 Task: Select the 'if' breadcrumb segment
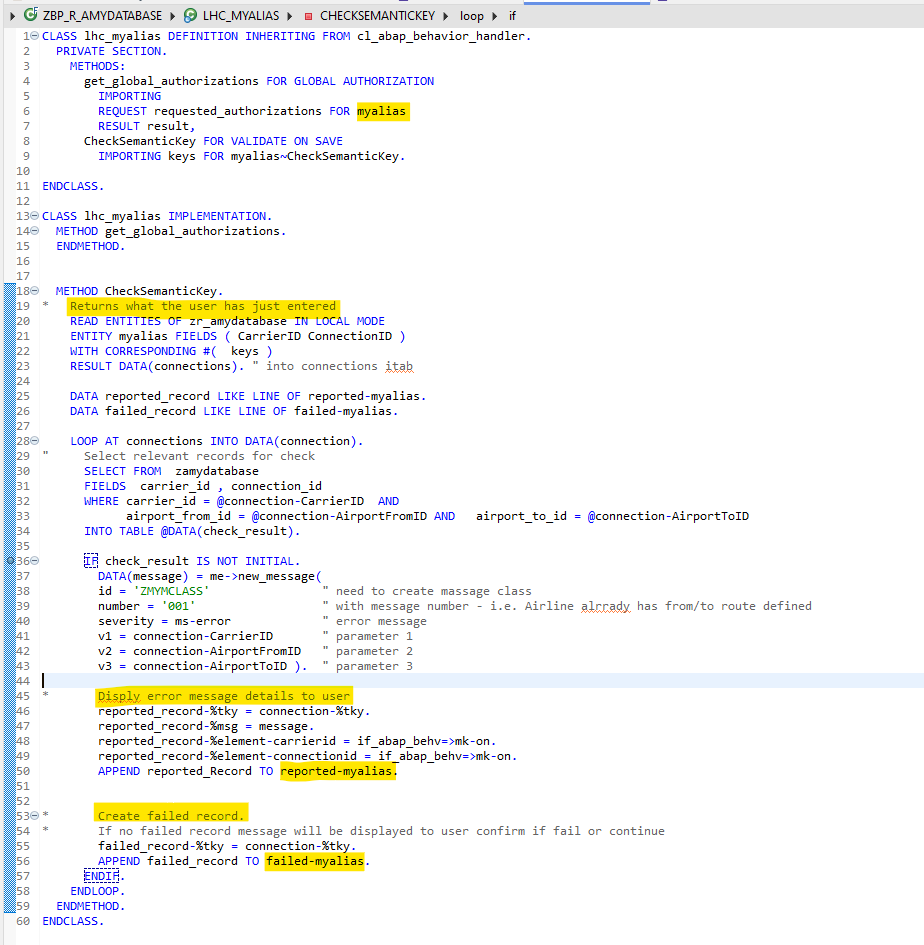(x=512, y=16)
